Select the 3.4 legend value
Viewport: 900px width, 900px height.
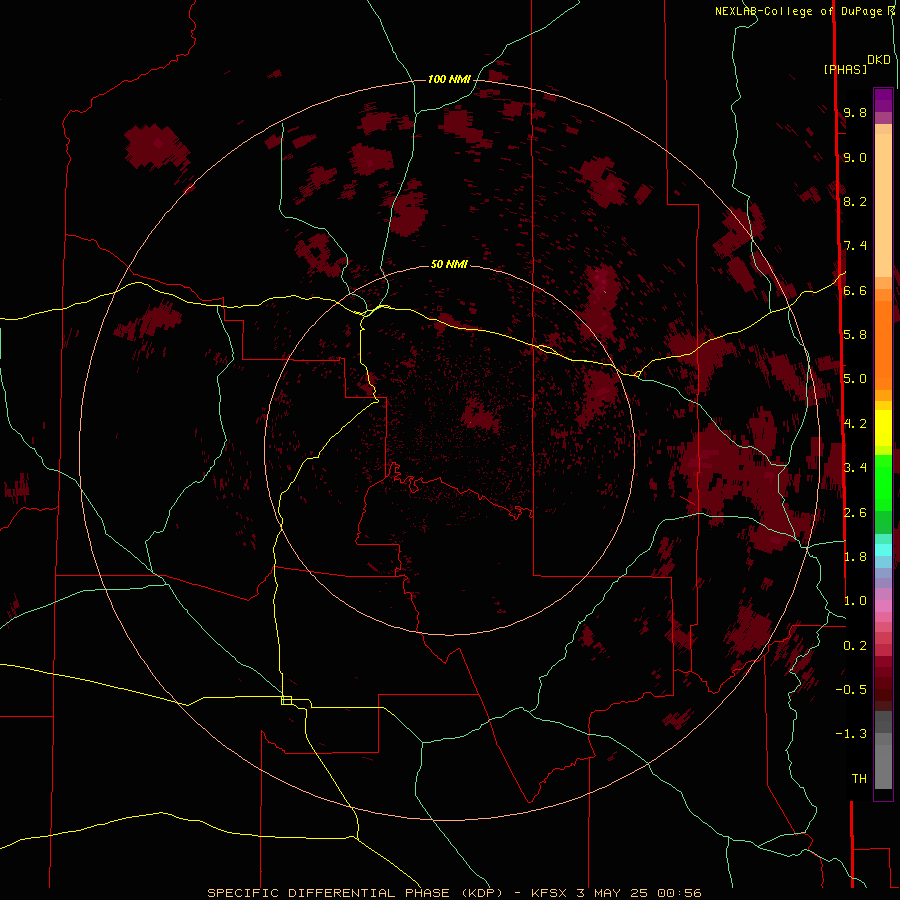(x=855, y=468)
